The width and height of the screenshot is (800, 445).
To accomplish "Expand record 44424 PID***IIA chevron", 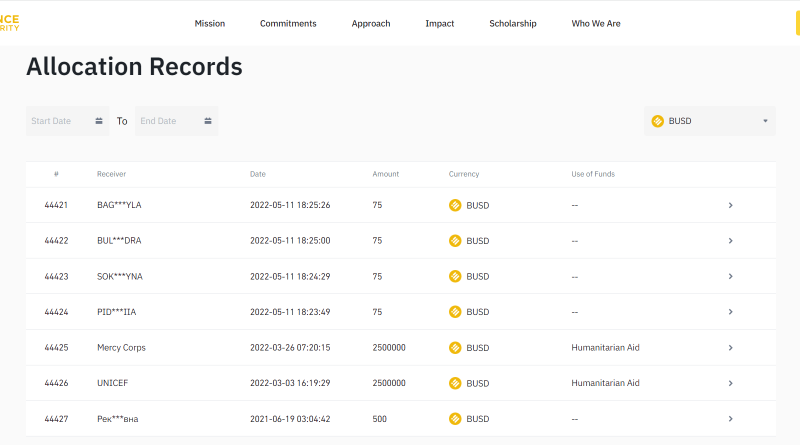I will pyautogui.click(x=731, y=312).
